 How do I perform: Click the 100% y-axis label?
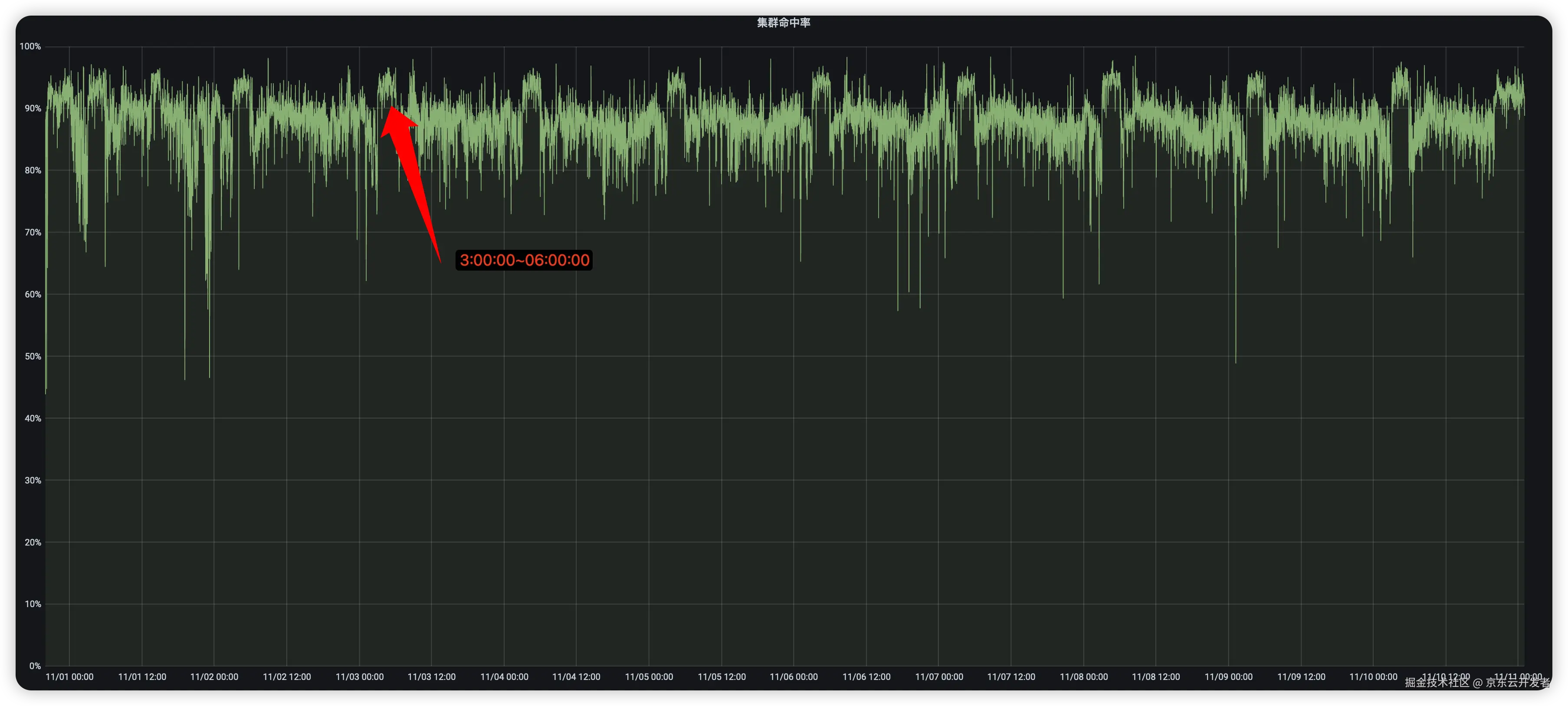30,46
